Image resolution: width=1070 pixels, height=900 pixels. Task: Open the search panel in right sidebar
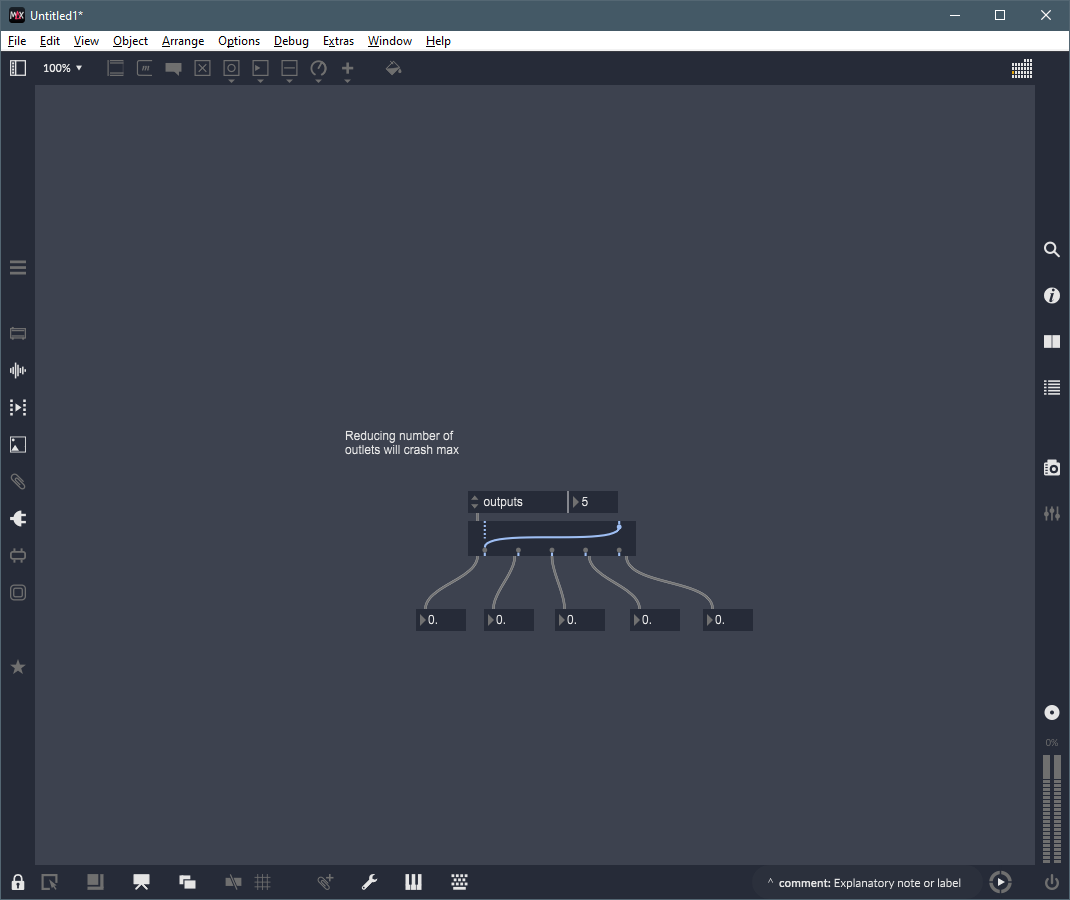[x=1051, y=250]
